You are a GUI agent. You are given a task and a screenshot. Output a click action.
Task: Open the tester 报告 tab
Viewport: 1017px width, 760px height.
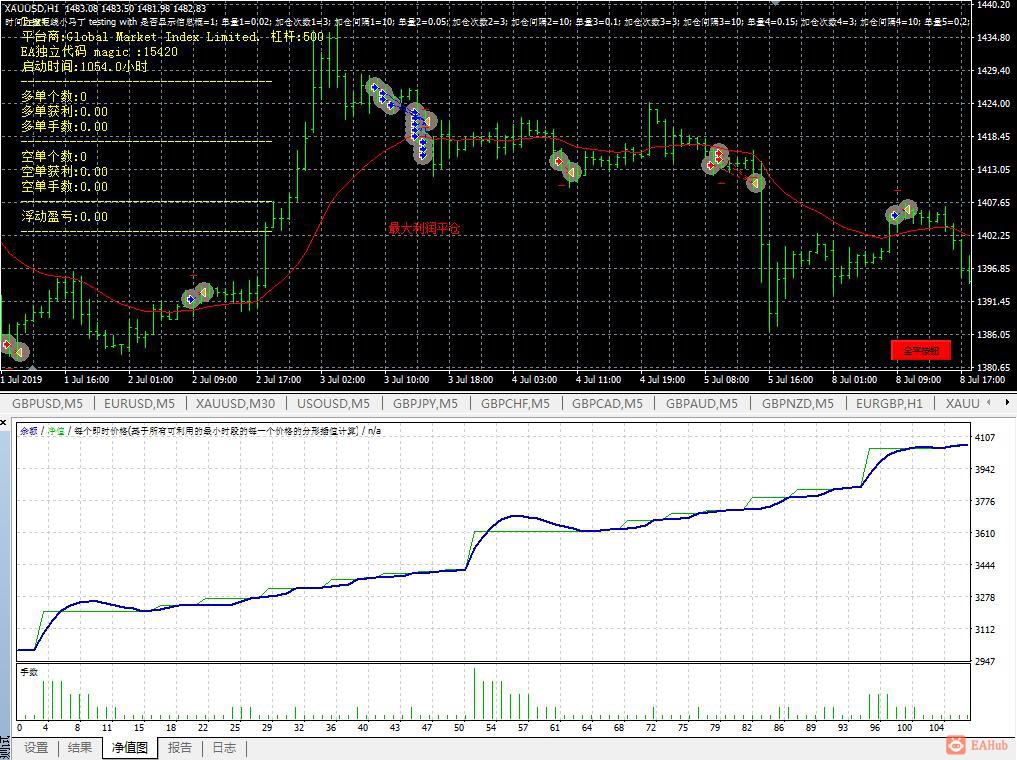pyautogui.click(x=180, y=748)
